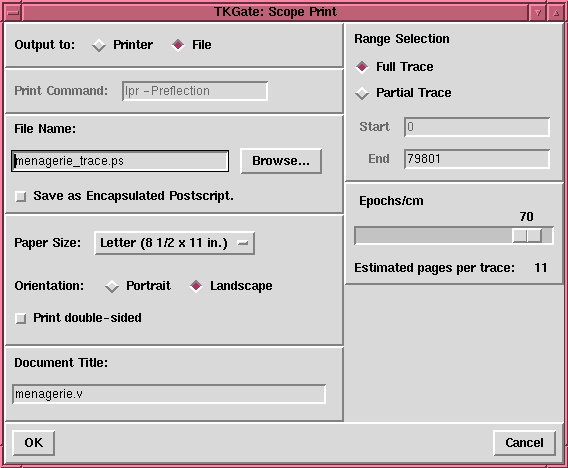Click the Start range value field
The image size is (568, 468).
[477, 127]
